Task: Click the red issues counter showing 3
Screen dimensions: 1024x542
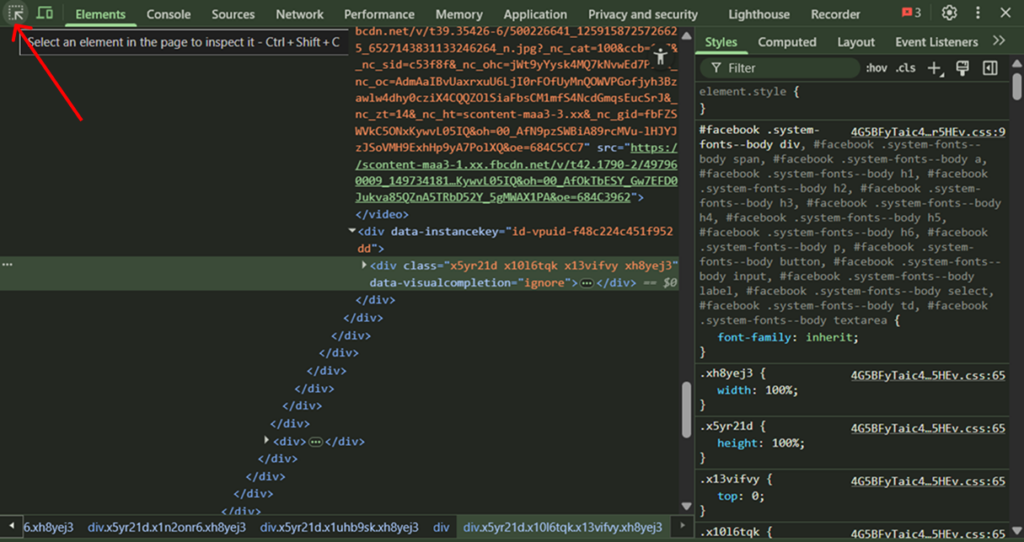Action: pyautogui.click(x=911, y=13)
